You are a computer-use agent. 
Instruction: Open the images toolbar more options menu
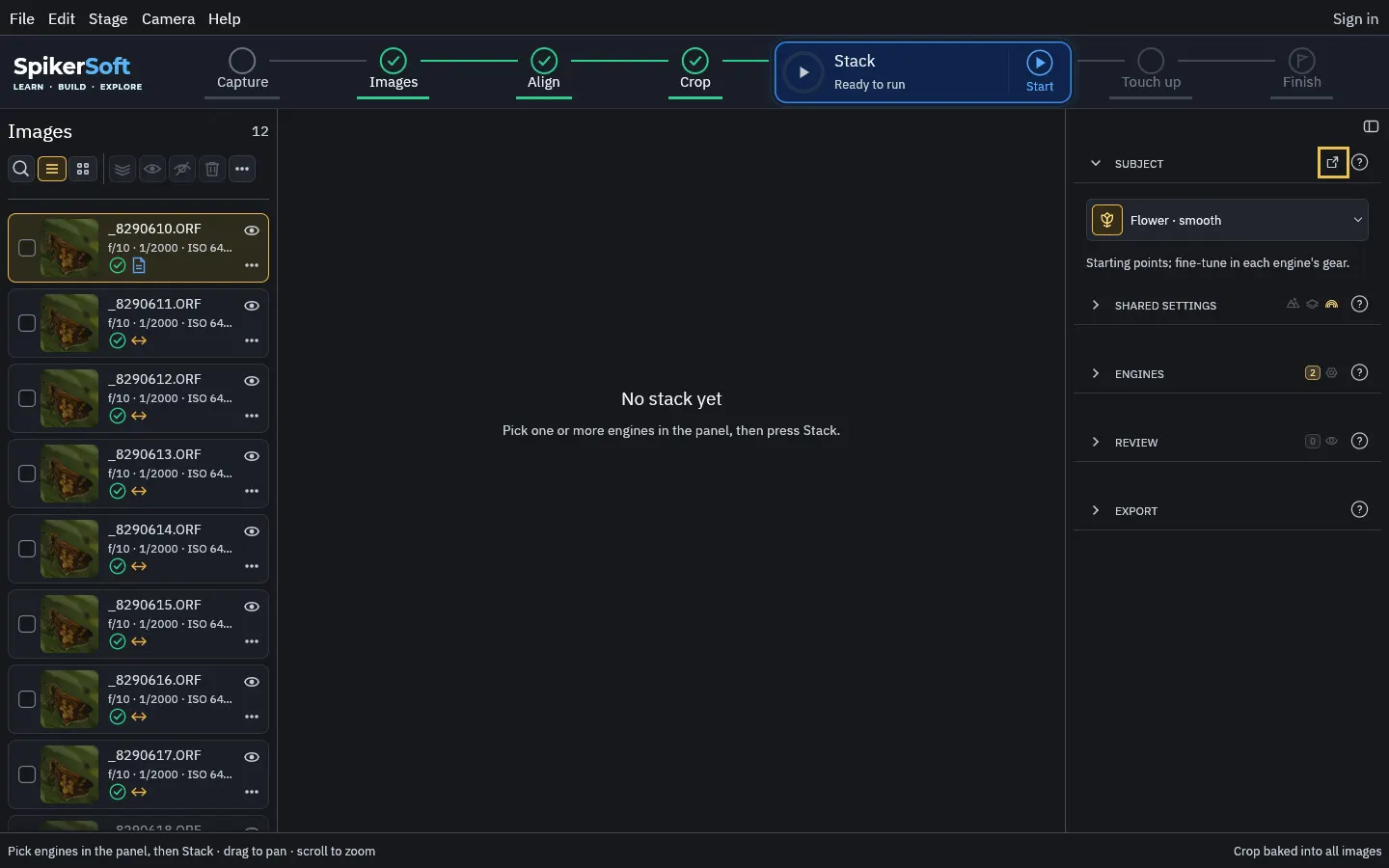coord(242,169)
